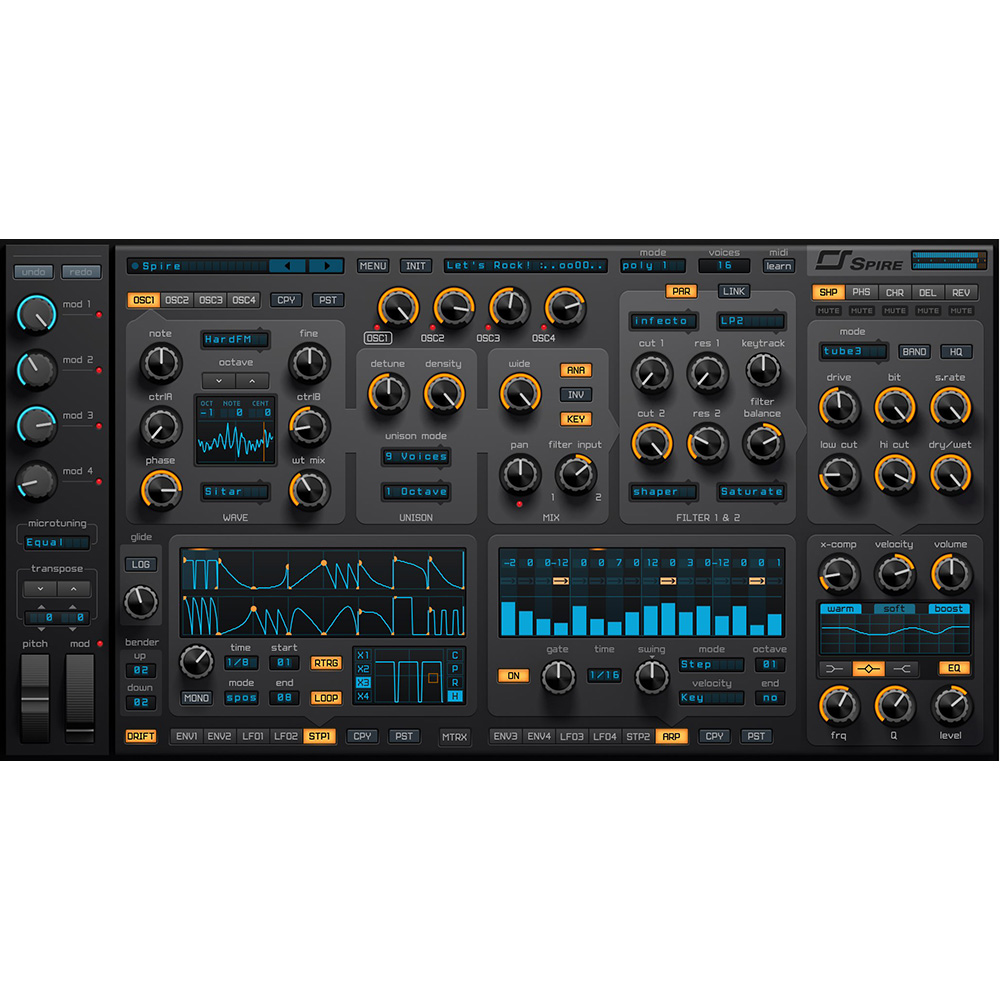Open the ENV1 modulation tab
This screenshot has height=1000, width=1000.
pyautogui.click(x=186, y=736)
